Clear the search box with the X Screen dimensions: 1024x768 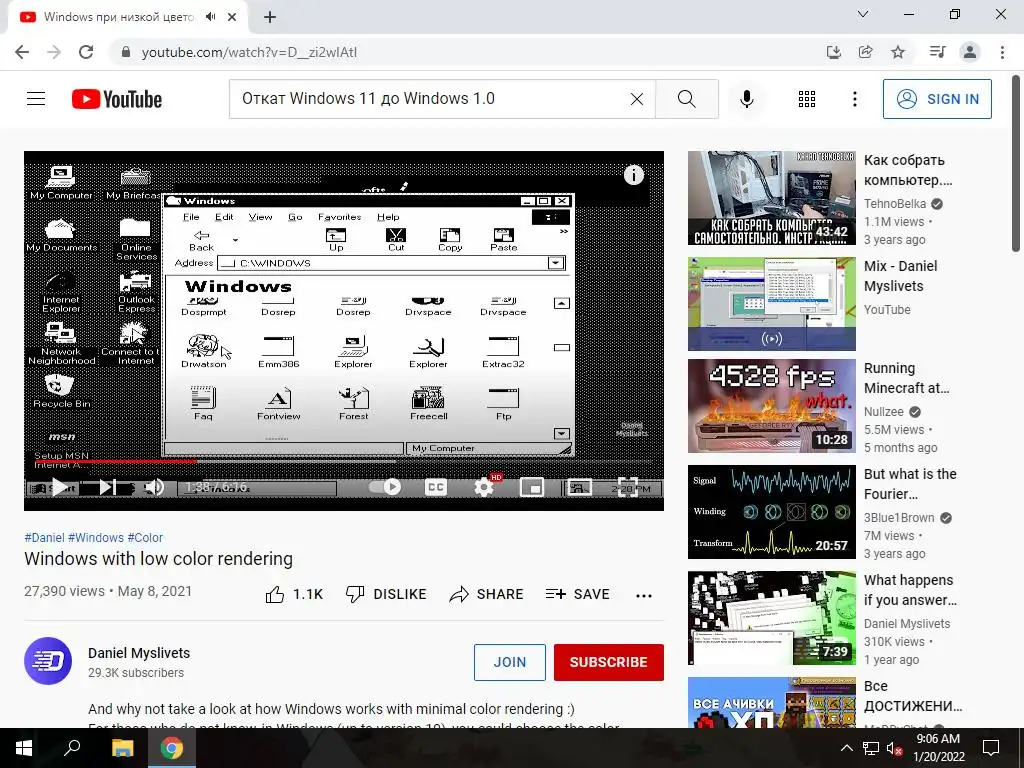click(637, 99)
